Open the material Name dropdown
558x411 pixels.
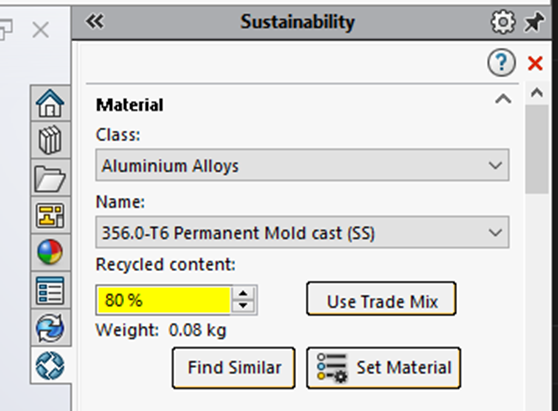pyautogui.click(x=302, y=232)
